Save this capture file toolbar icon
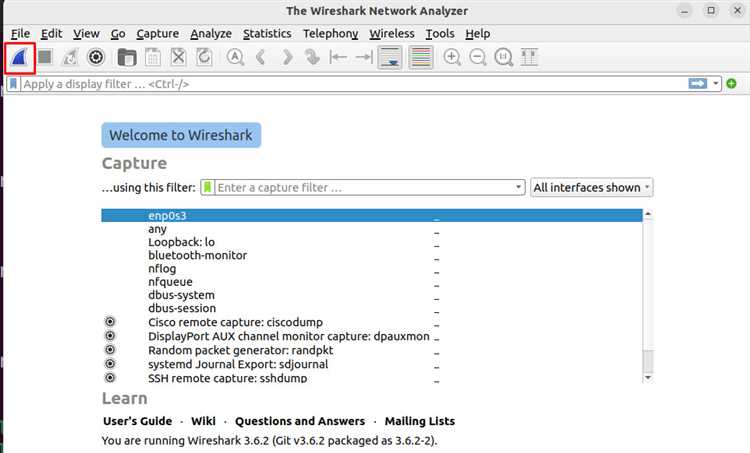Image resolution: width=750 pixels, height=453 pixels. point(153,57)
